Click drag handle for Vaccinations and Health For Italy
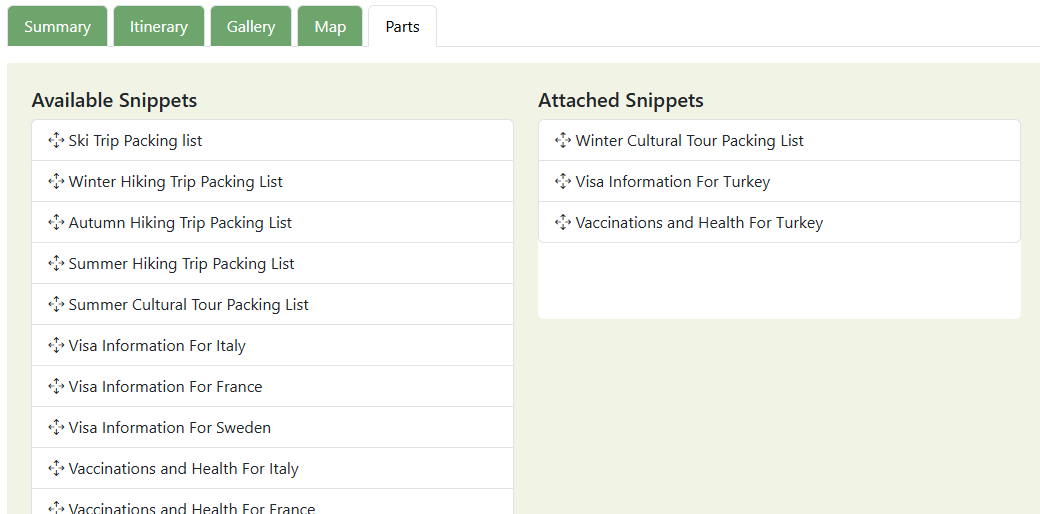 click(x=56, y=468)
